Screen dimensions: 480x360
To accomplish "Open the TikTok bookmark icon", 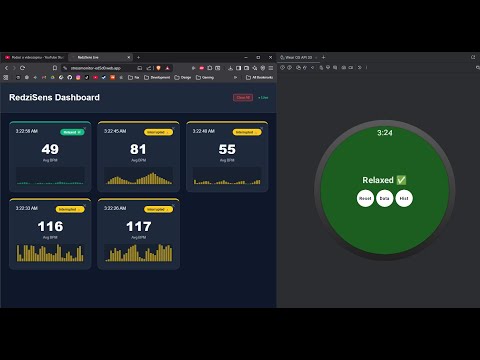I will [x=87, y=77].
